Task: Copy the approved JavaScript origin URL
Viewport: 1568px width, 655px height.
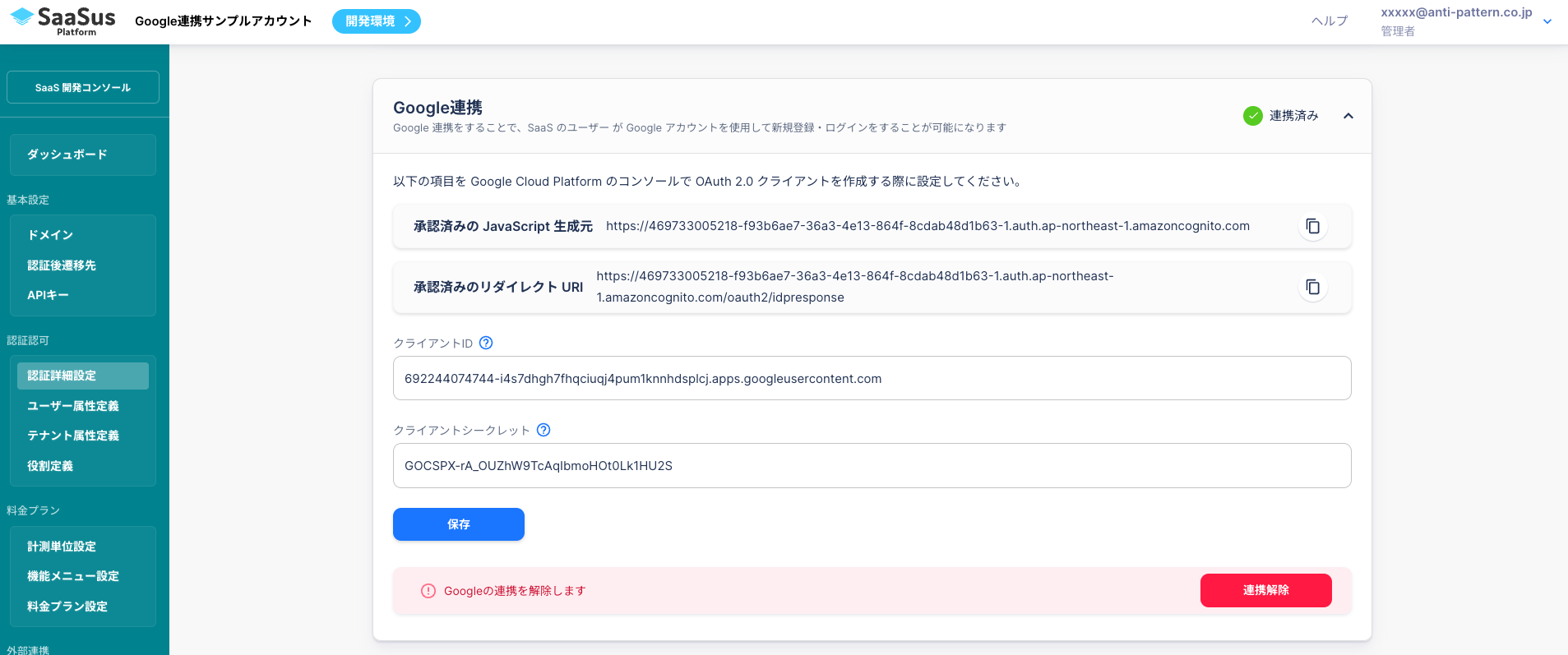Action: [x=1313, y=226]
